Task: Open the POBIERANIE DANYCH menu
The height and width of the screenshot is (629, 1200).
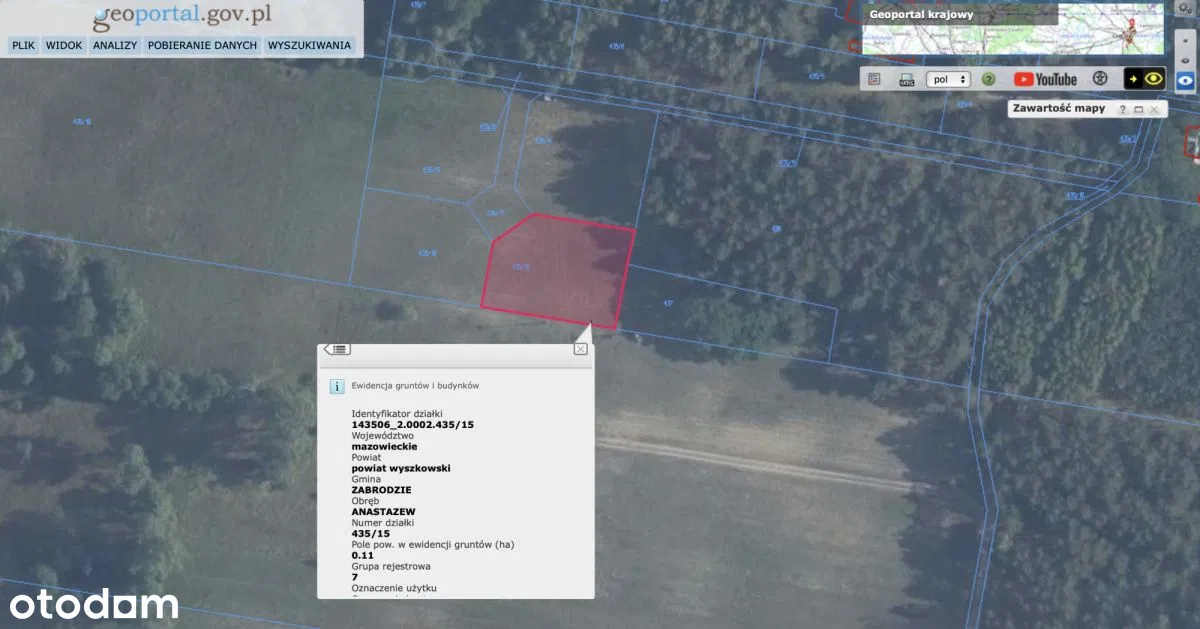Action: click(x=202, y=45)
